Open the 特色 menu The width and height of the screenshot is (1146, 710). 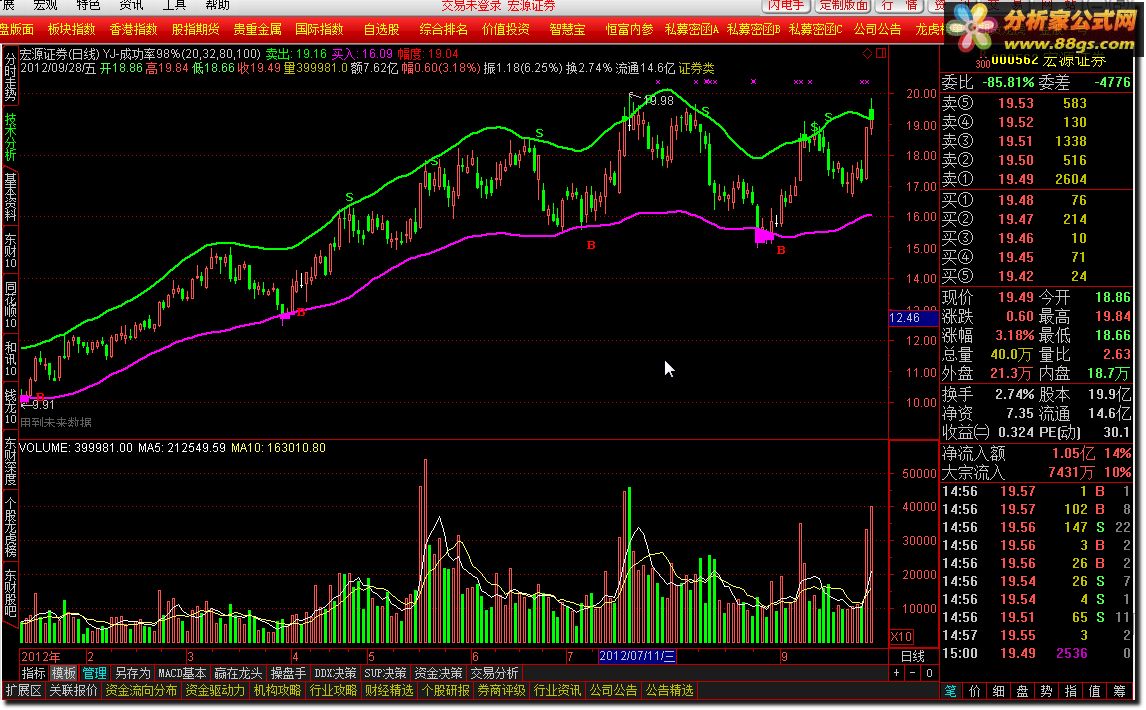click(88, 5)
